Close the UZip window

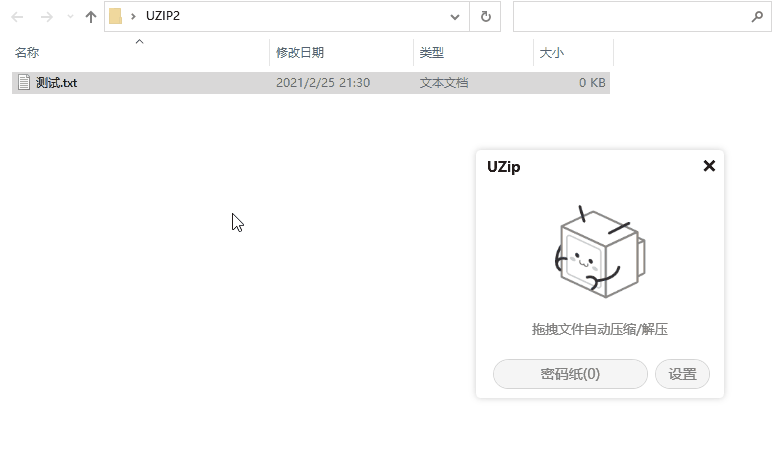tap(709, 166)
